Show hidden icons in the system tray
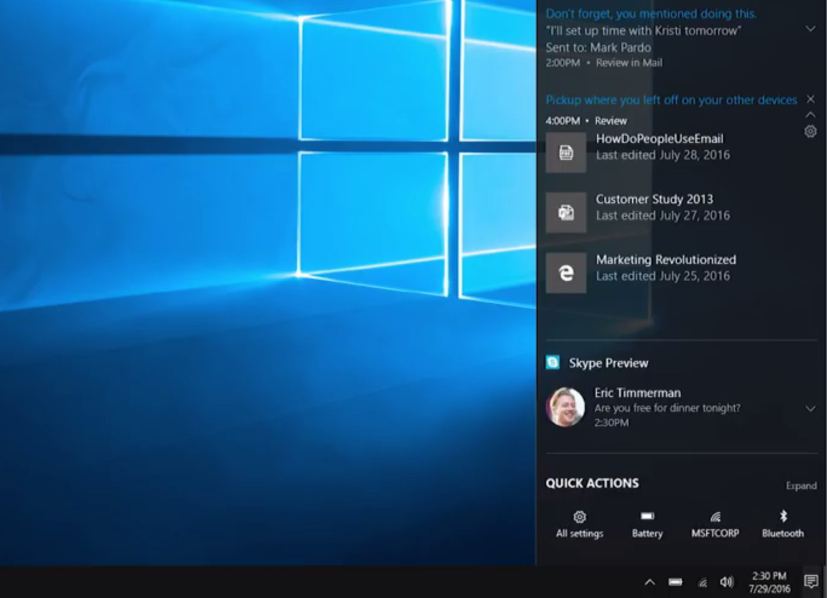827x598 pixels. pos(649,582)
